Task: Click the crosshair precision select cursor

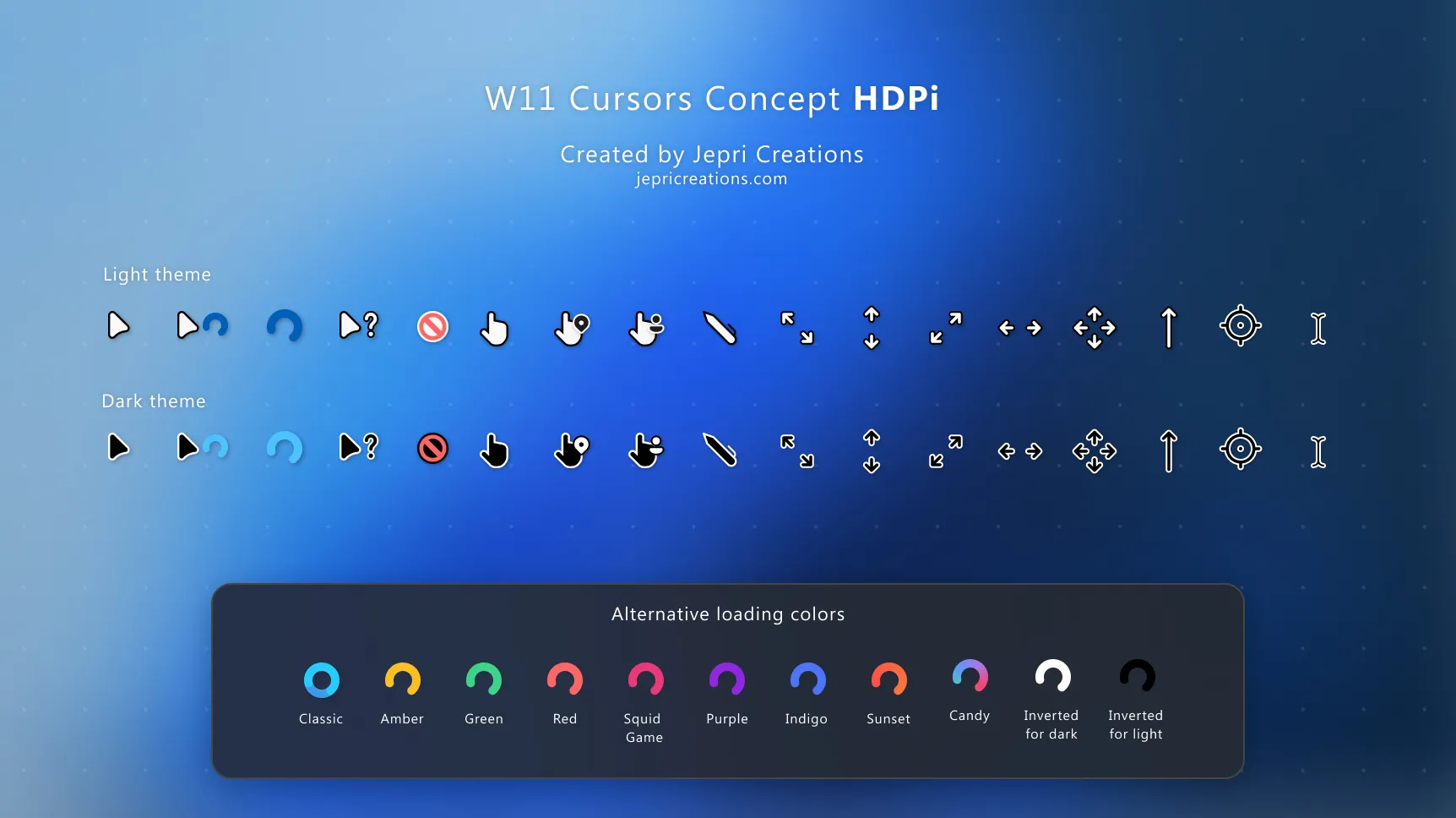Action: 1241,326
